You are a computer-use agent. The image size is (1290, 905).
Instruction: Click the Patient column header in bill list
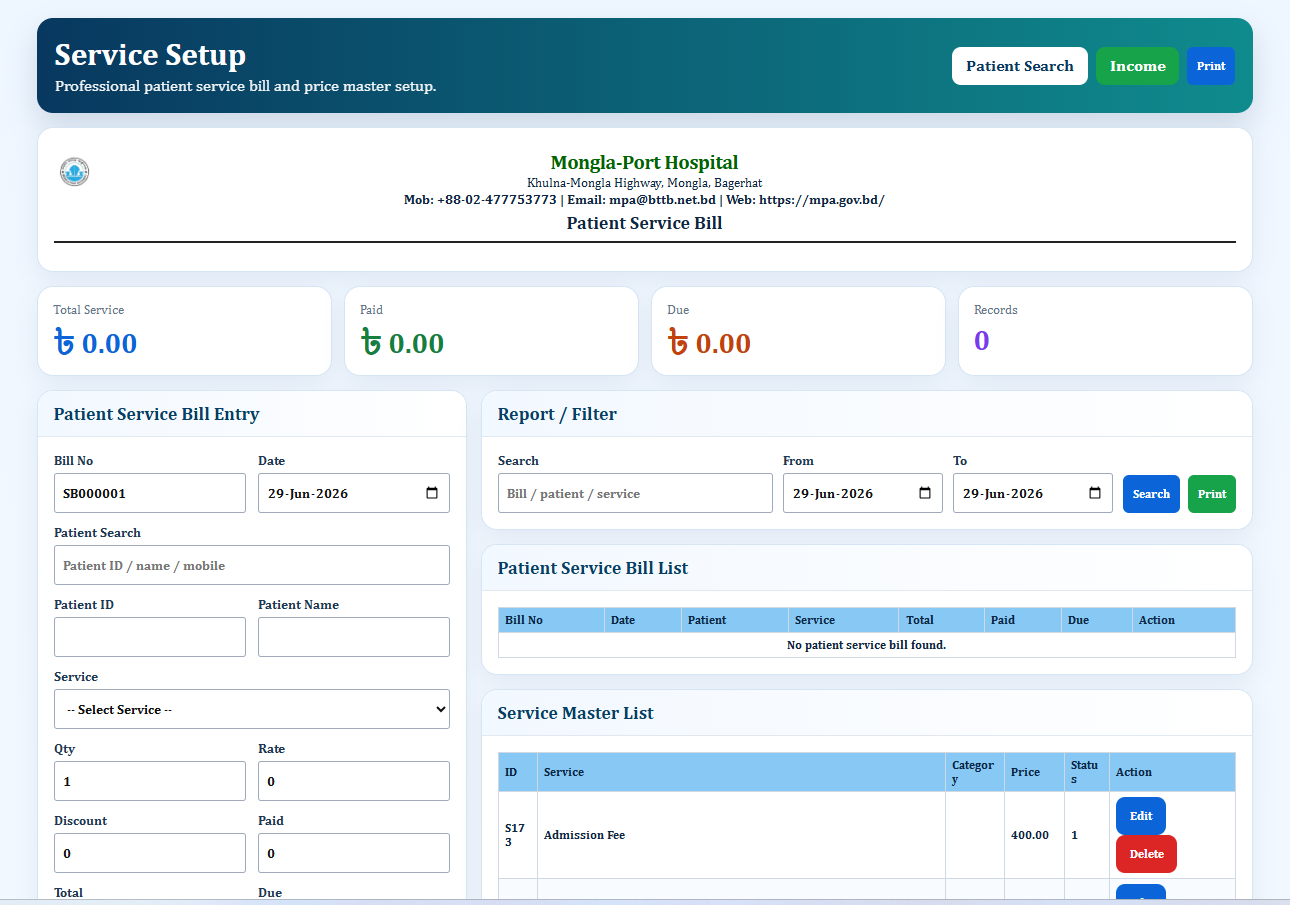[x=734, y=620]
